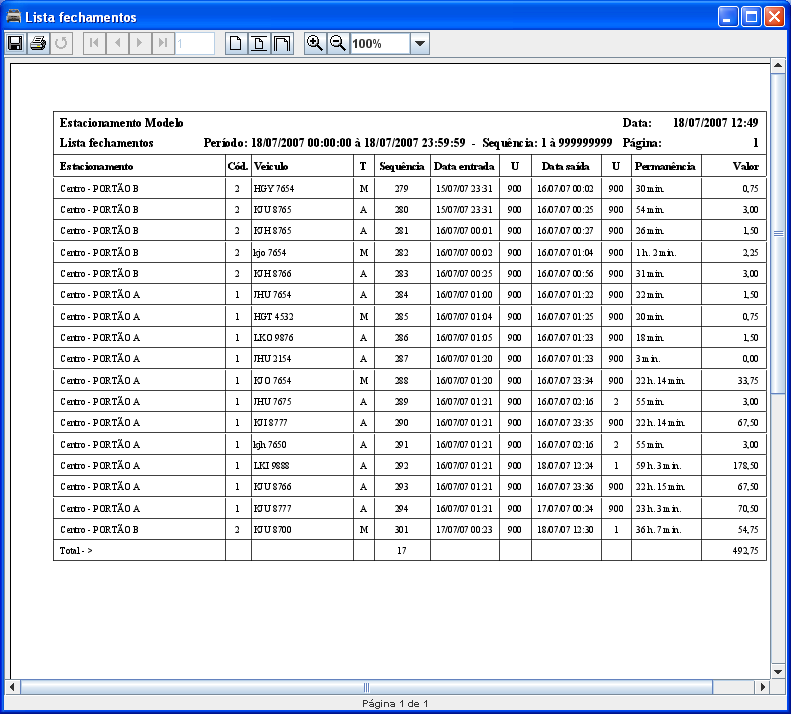Click the value 33,75
This screenshot has width=791, height=714.
click(x=748, y=380)
